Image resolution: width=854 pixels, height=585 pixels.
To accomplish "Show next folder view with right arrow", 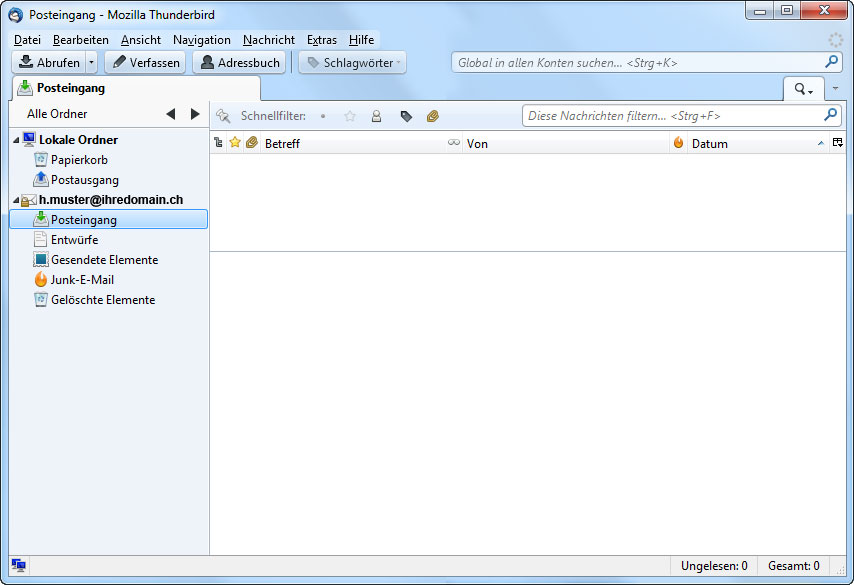I will click(195, 114).
